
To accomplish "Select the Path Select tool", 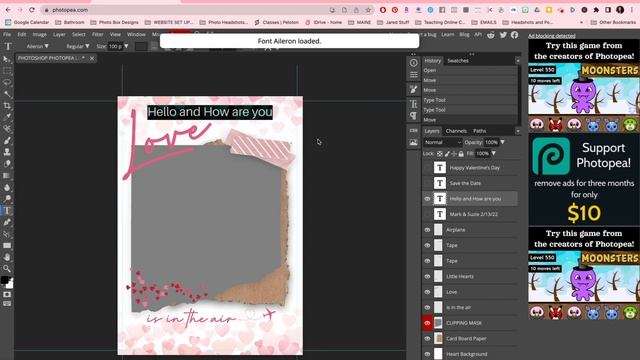I will [x=7, y=234].
